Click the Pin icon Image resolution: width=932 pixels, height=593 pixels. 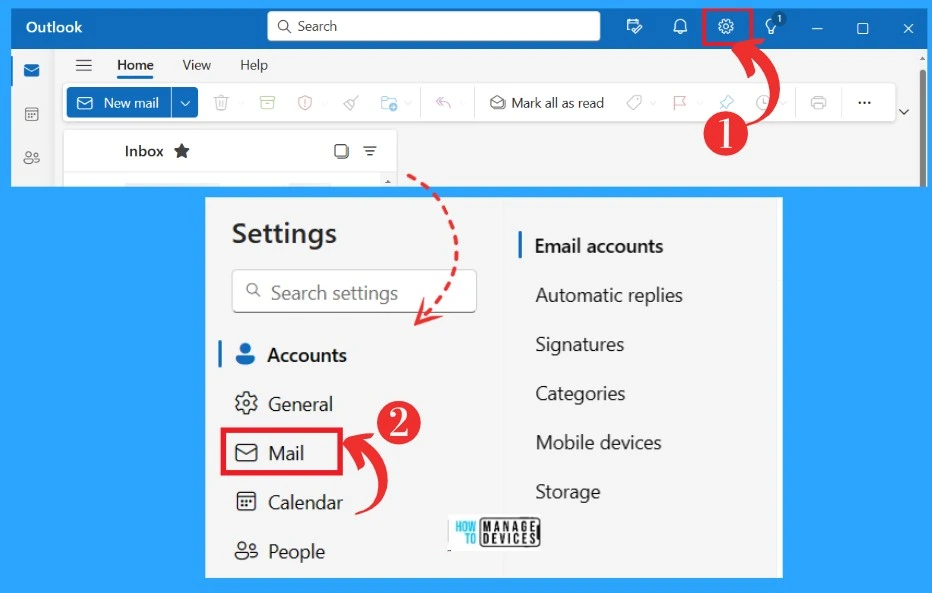click(x=726, y=103)
